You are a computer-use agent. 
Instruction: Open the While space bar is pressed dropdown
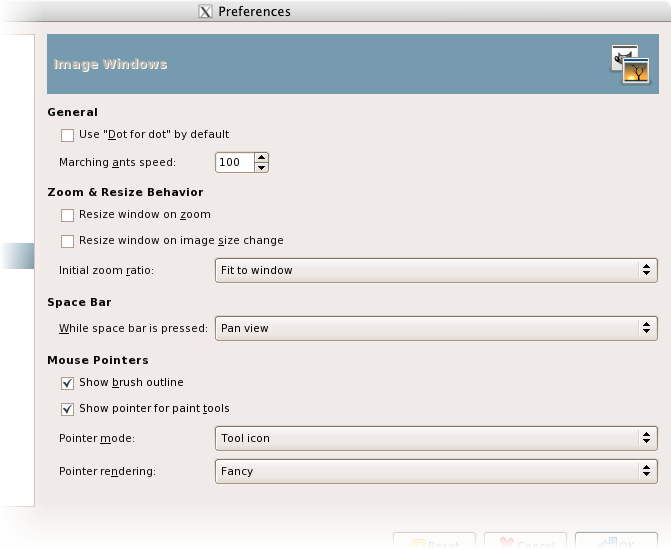(436, 328)
